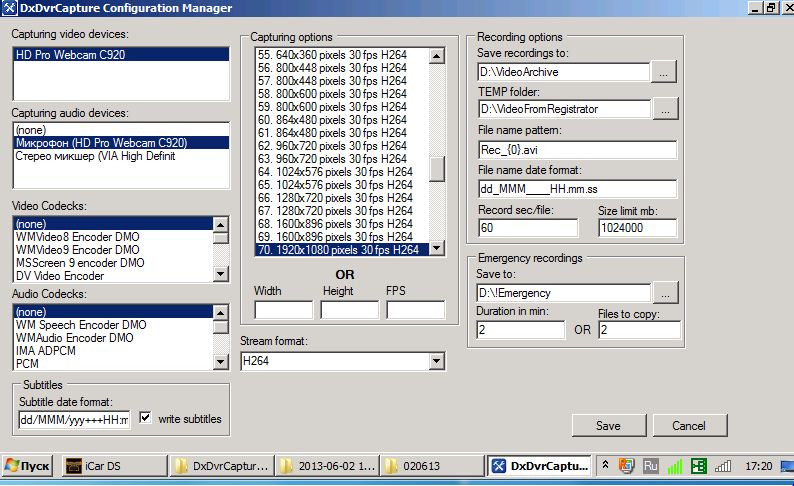Image resolution: width=794 pixels, height=486 pixels.
Task: Select (none) in Video Codecks list
Action: coord(113,224)
